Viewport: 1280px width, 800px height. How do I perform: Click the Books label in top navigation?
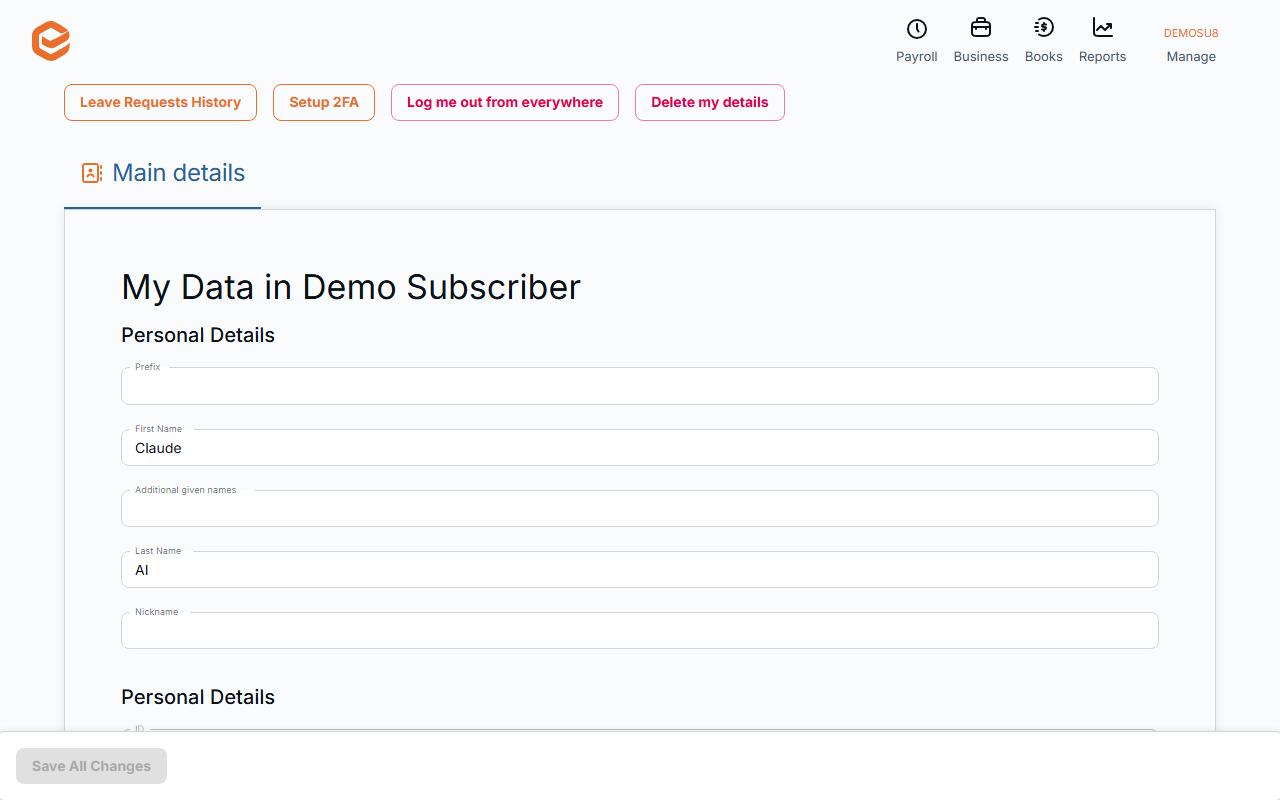(x=1043, y=57)
